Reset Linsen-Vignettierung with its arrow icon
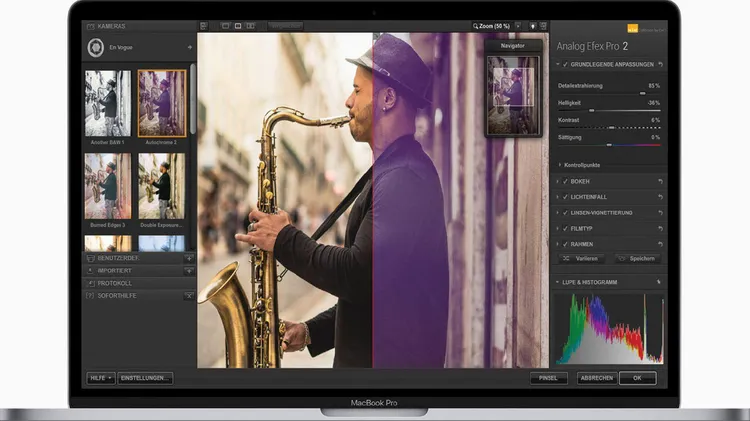The width and height of the screenshot is (750, 421). click(661, 212)
